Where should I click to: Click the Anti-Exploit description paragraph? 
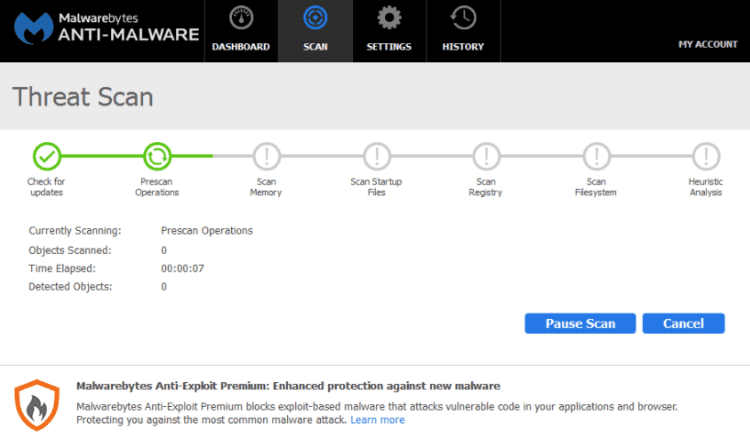(x=377, y=413)
